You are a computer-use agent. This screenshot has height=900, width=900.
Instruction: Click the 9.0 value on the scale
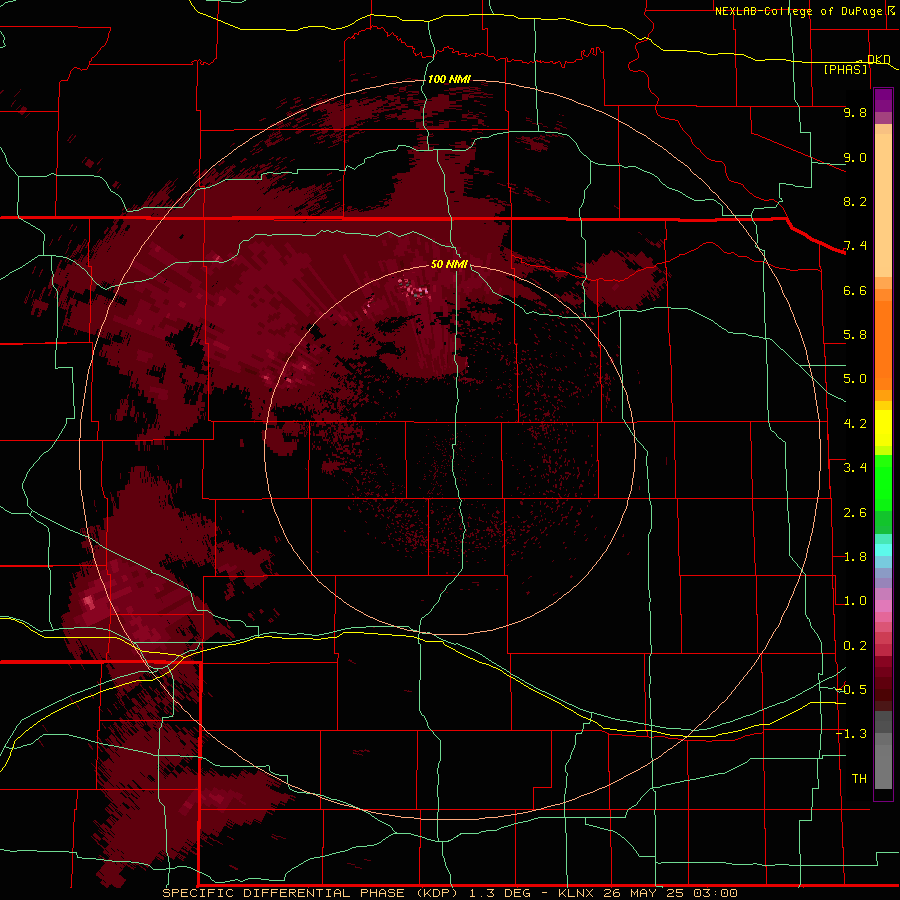(855, 157)
